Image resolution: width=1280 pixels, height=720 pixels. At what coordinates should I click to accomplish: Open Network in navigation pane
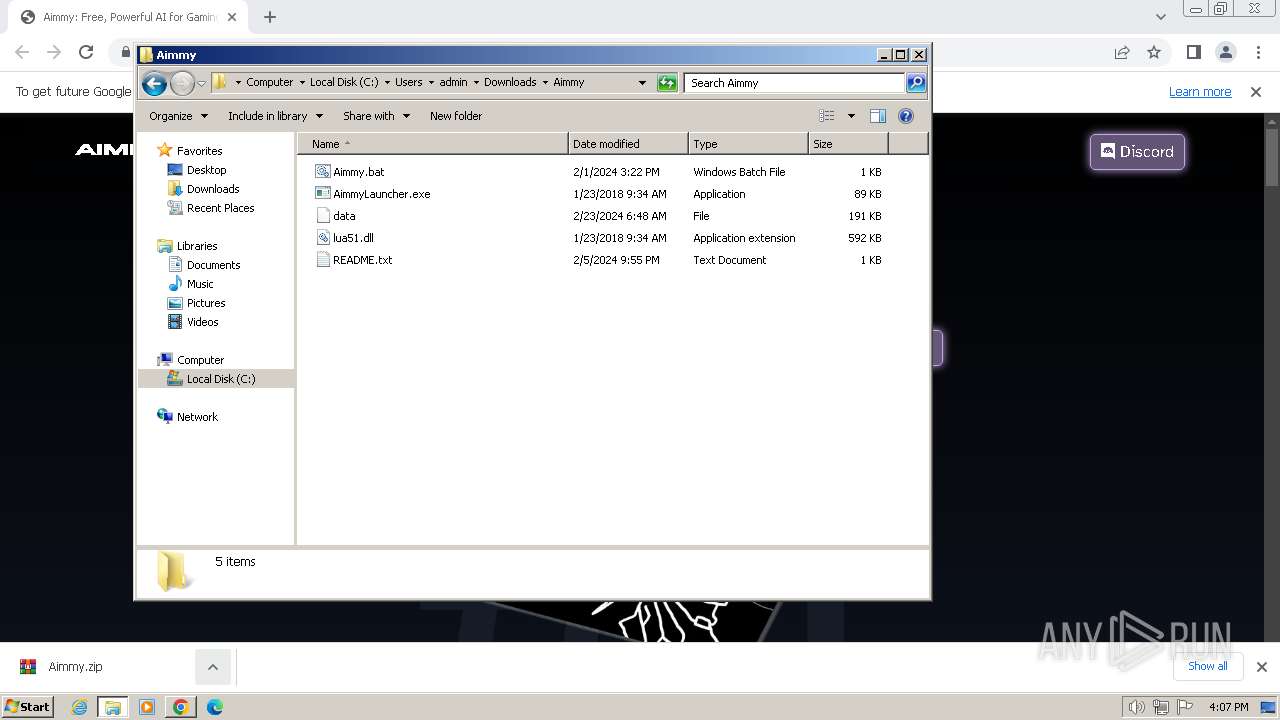click(x=197, y=417)
